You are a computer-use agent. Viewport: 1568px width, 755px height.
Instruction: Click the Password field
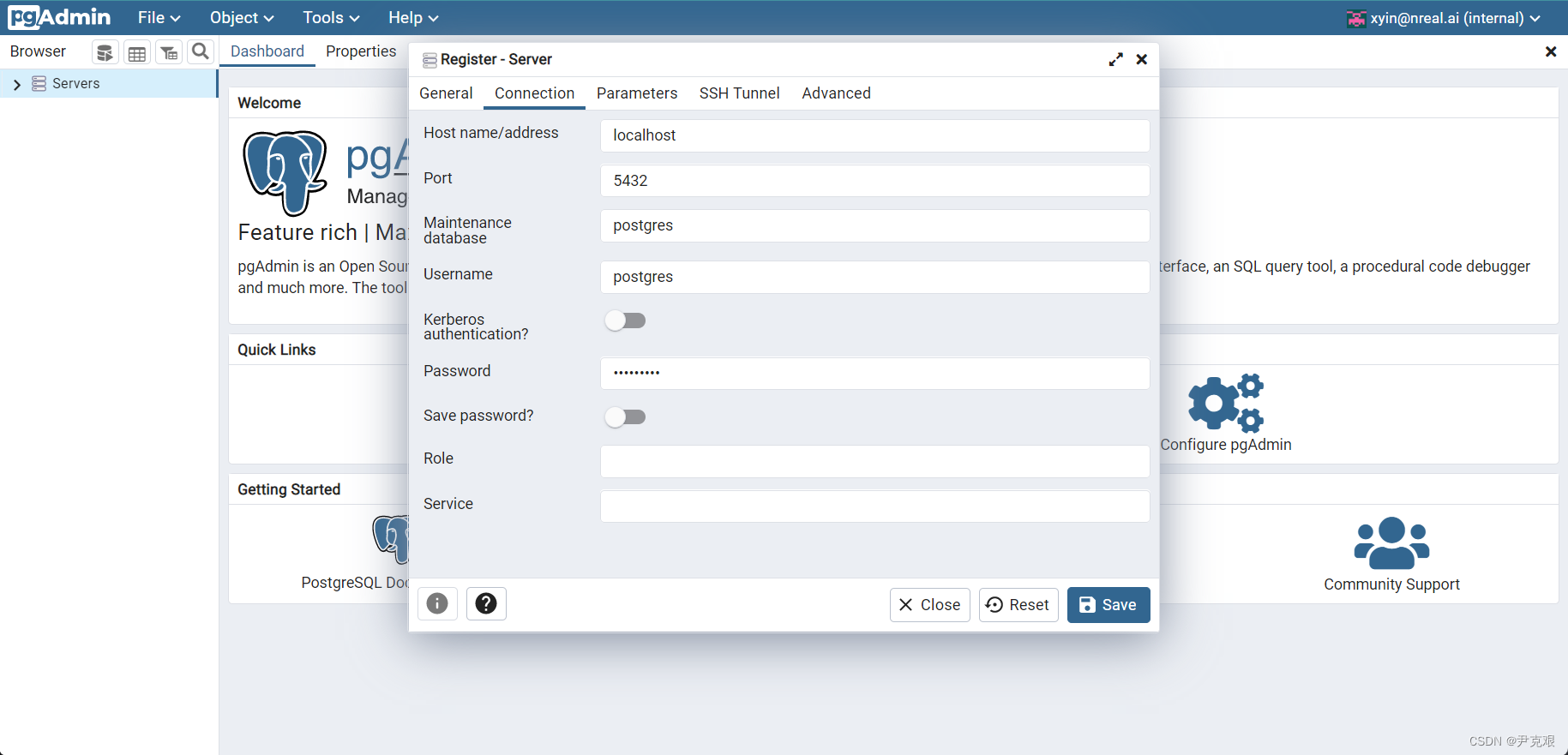click(x=874, y=373)
